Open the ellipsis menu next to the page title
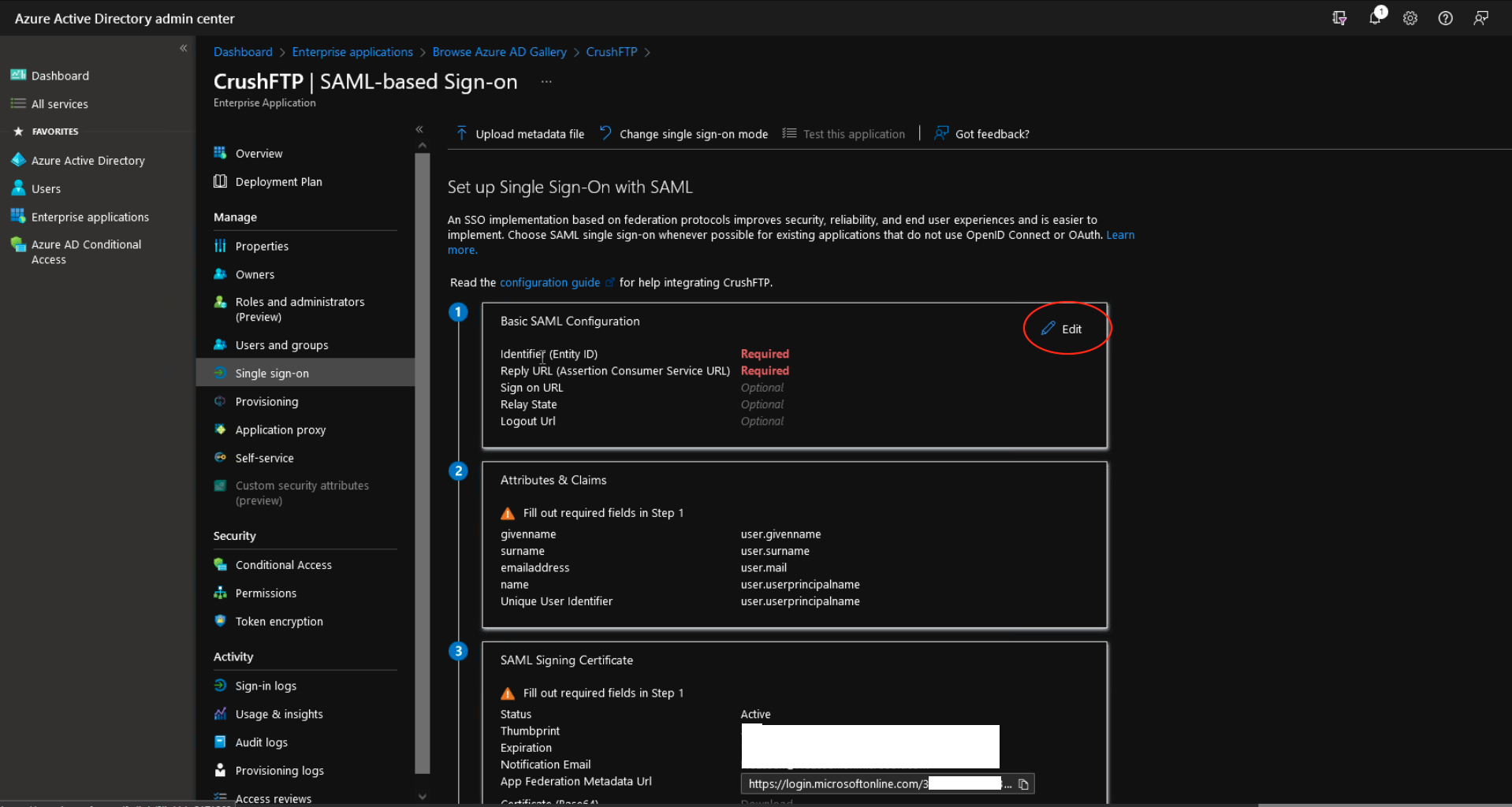 [546, 82]
